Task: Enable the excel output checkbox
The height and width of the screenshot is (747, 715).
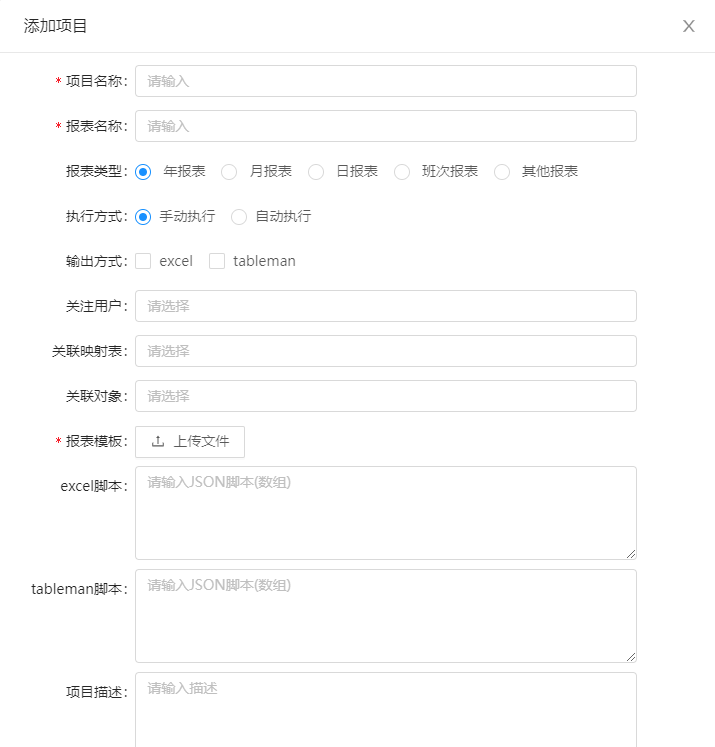Action: [143, 261]
